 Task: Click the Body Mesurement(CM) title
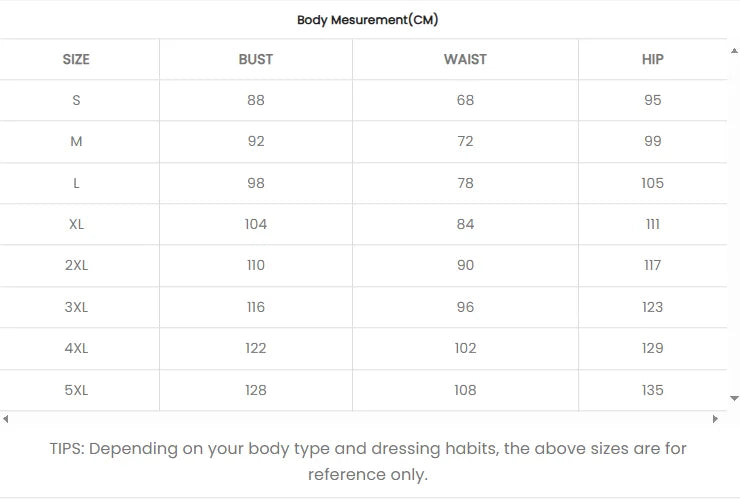point(368,20)
